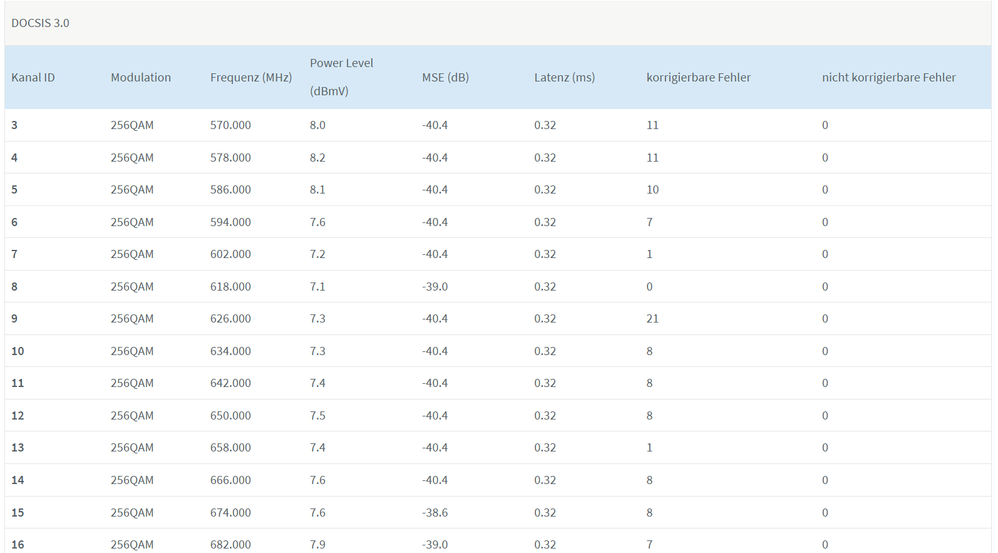Click the Frequenz (MHz) column header
The height and width of the screenshot is (553, 998).
coord(251,77)
